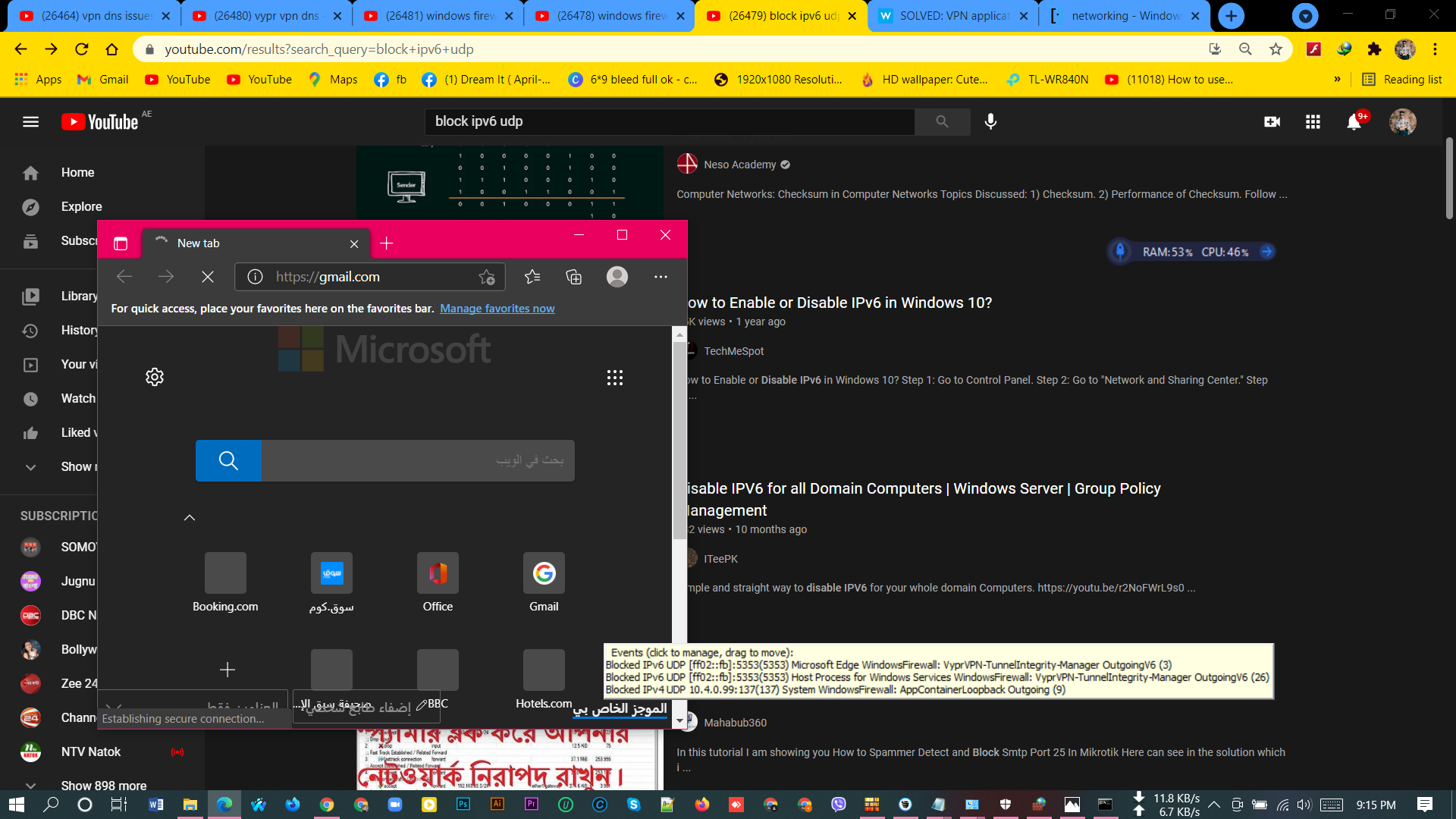1456x819 pixels.
Task: Click Edge Collections toolbar icon
Action: point(574,277)
